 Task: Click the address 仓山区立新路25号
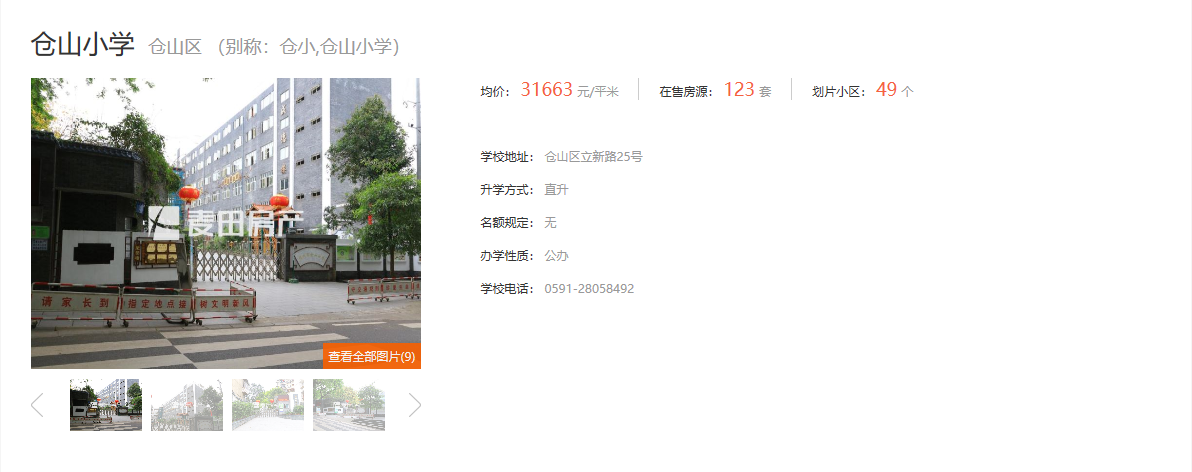[594, 157]
